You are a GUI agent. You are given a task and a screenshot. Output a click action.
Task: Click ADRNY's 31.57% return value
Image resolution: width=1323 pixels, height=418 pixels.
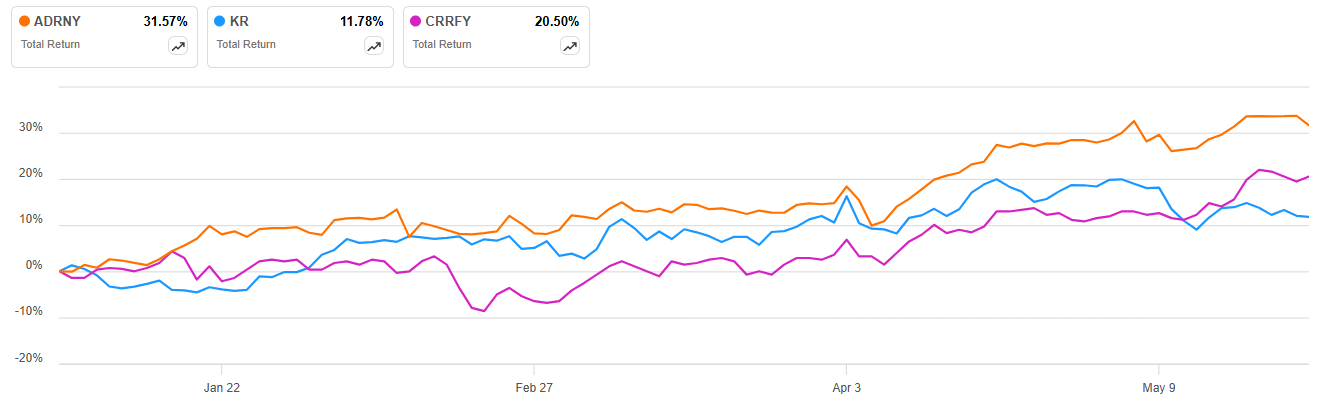pos(164,21)
